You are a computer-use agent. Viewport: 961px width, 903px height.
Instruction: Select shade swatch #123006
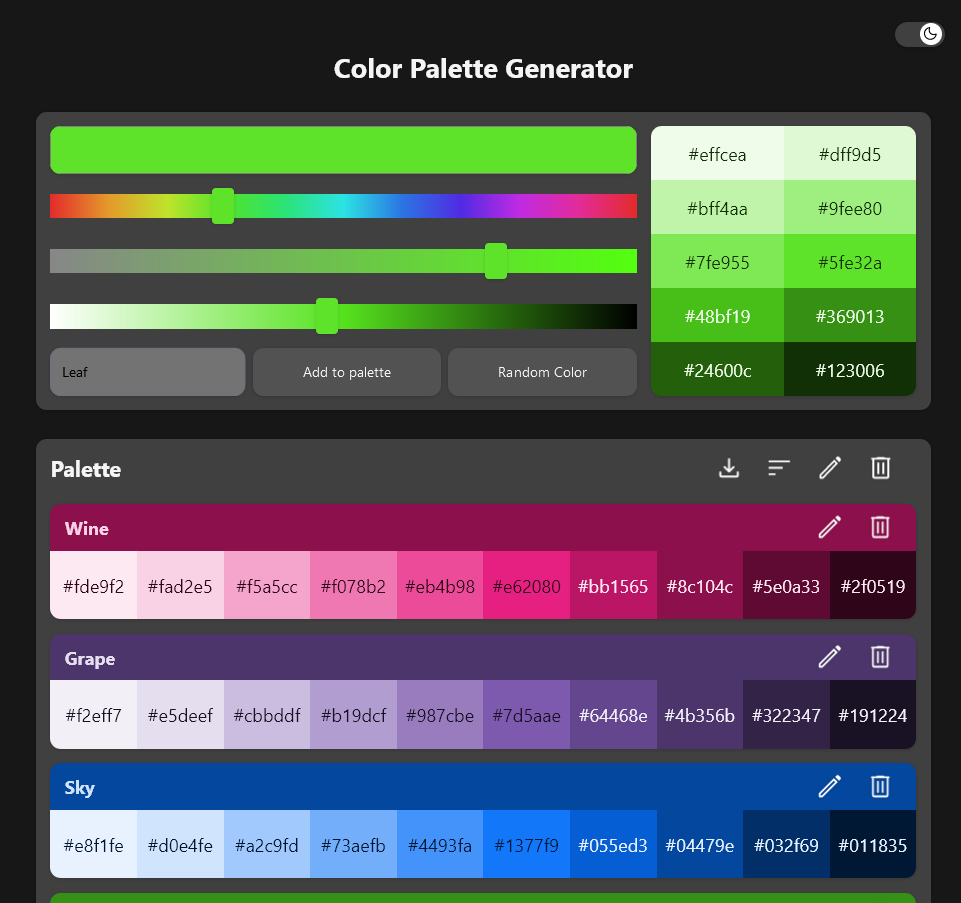850,369
